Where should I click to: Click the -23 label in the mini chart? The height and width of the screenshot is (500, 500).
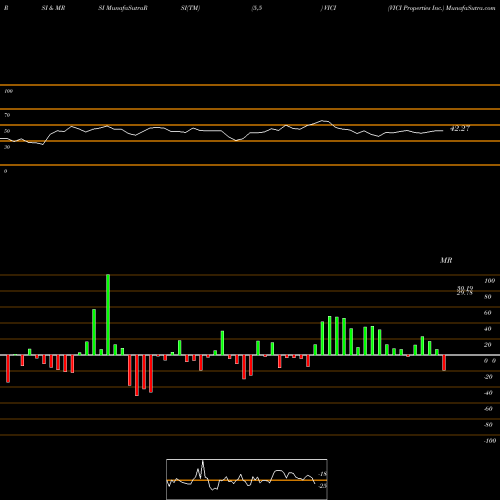323,486
